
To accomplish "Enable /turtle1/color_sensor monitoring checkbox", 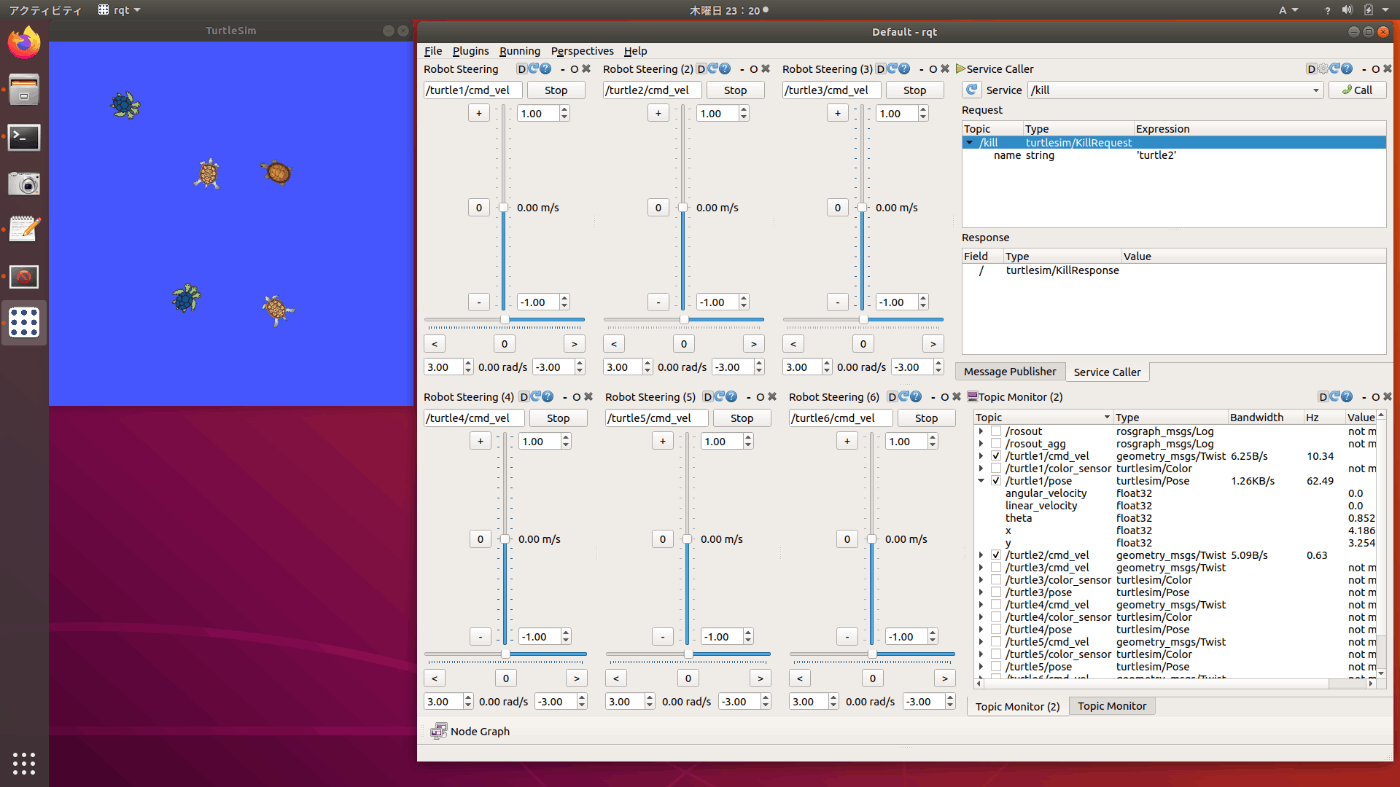I will point(996,468).
